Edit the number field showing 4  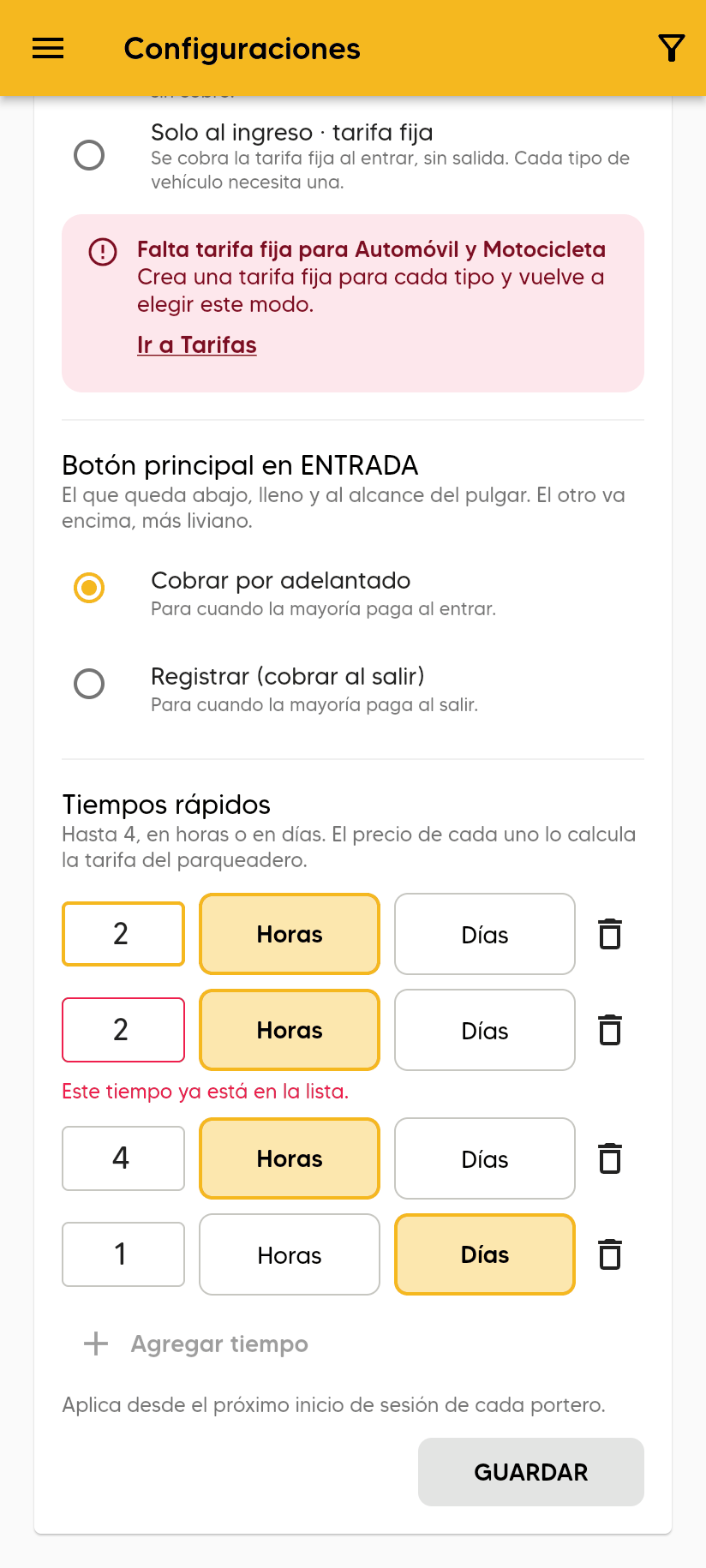pos(123,1158)
